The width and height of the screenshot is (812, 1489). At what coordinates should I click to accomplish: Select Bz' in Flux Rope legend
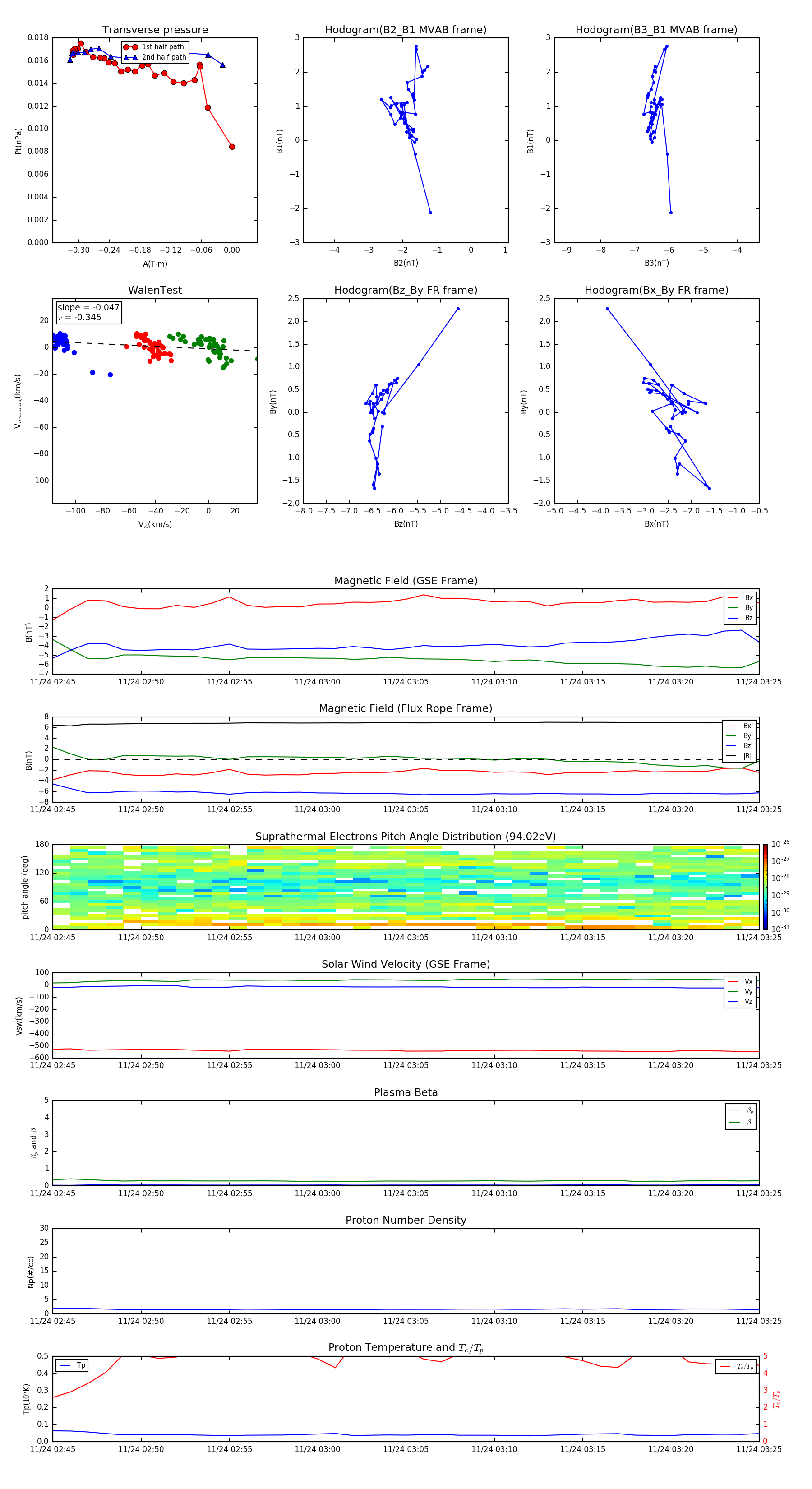pyautogui.click(x=740, y=746)
